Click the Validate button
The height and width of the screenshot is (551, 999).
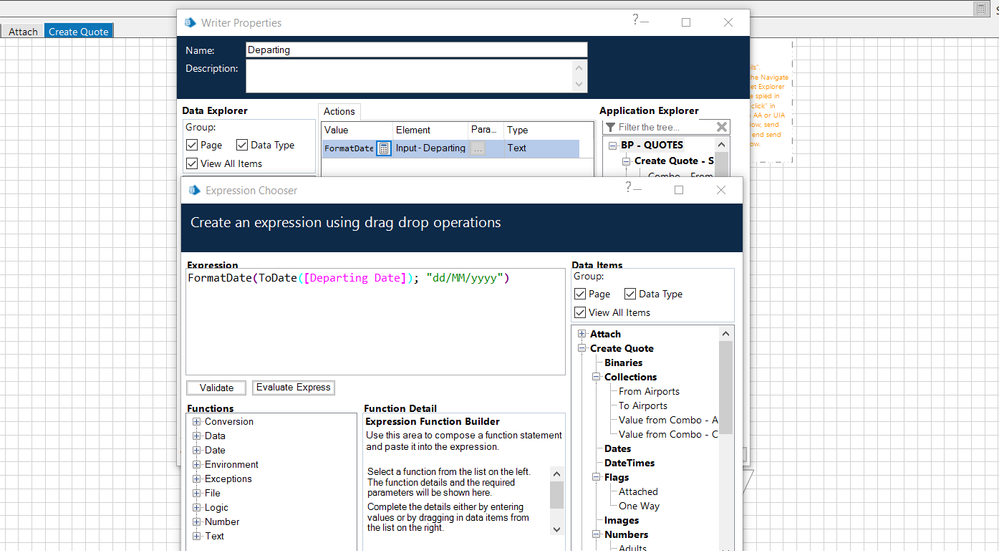pyautogui.click(x=216, y=387)
